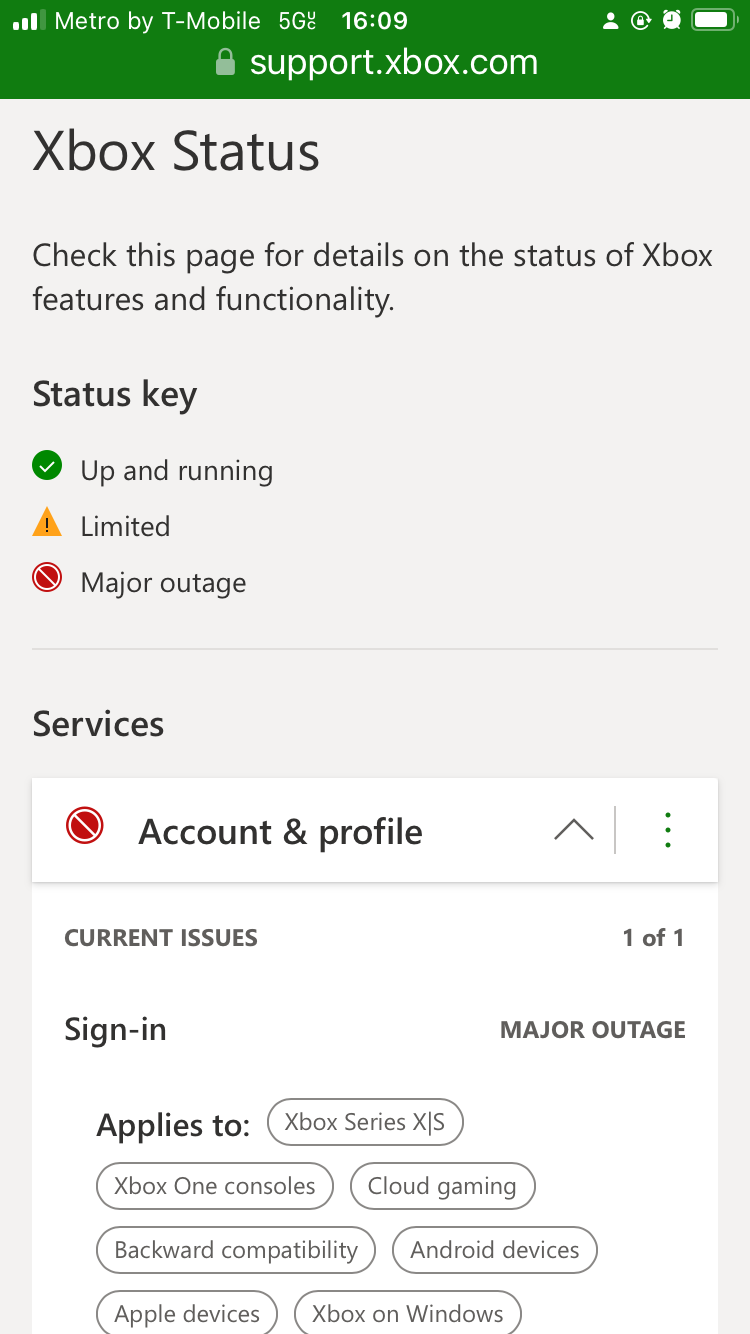Select the Cloud gaming tag
Screen dimensions: 750x1334
click(442, 1187)
